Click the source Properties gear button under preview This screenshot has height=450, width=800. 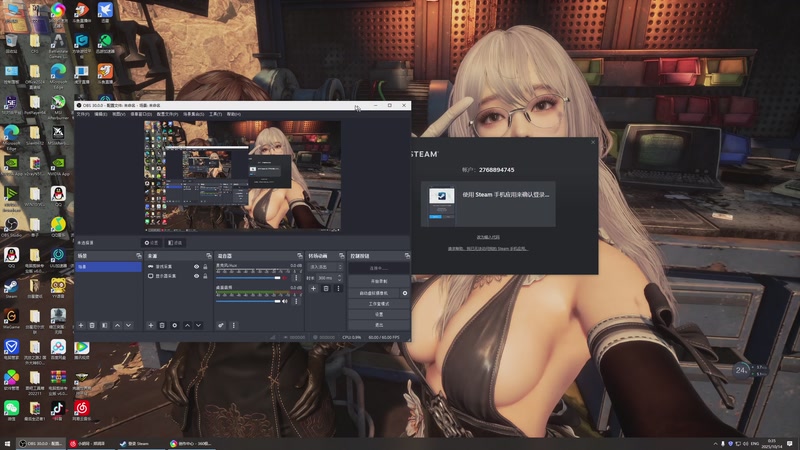click(x=152, y=243)
